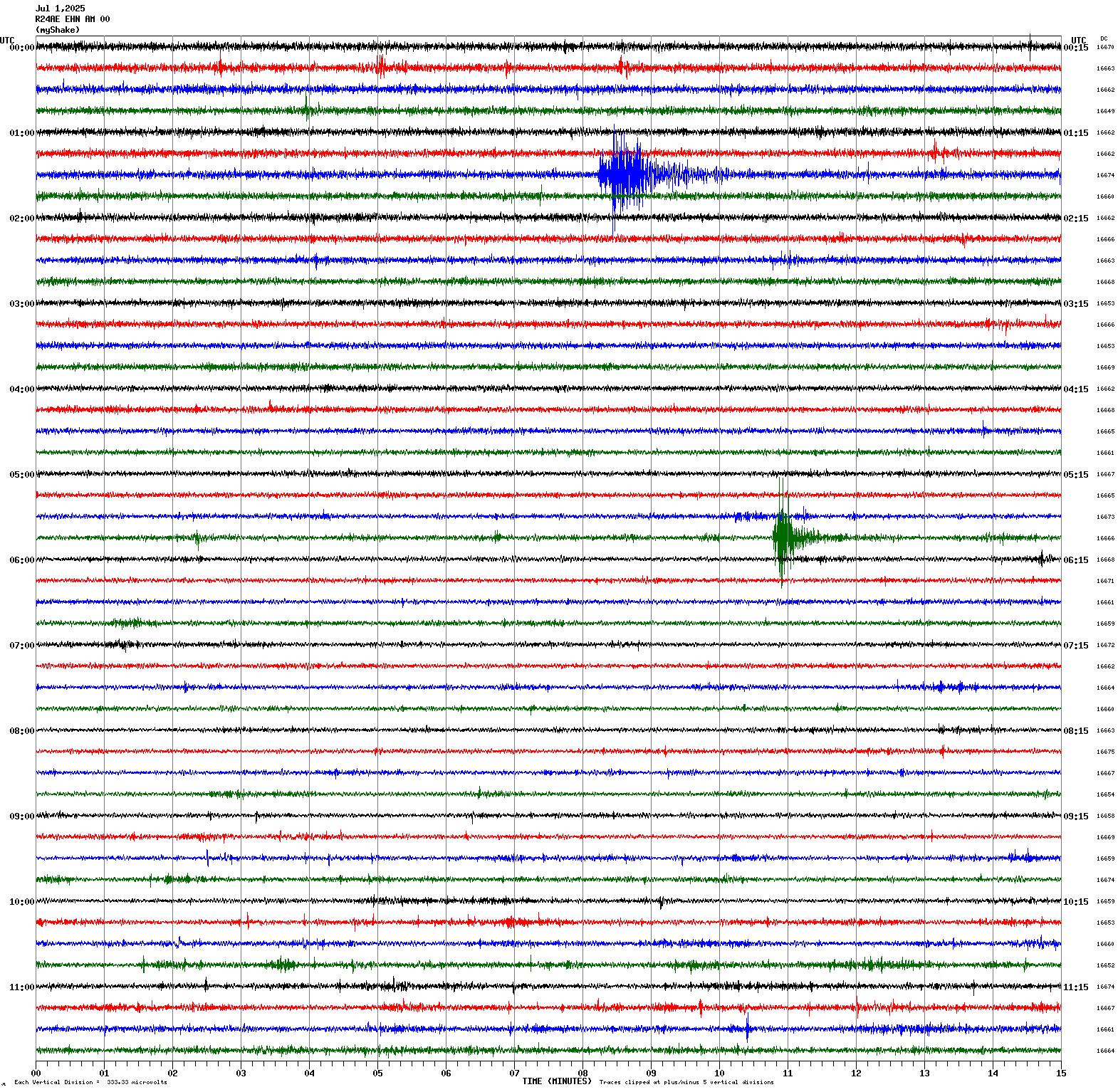Click the 11:00 UTC row label on left
Screen dimensions: 1118x1092
click(21, 987)
